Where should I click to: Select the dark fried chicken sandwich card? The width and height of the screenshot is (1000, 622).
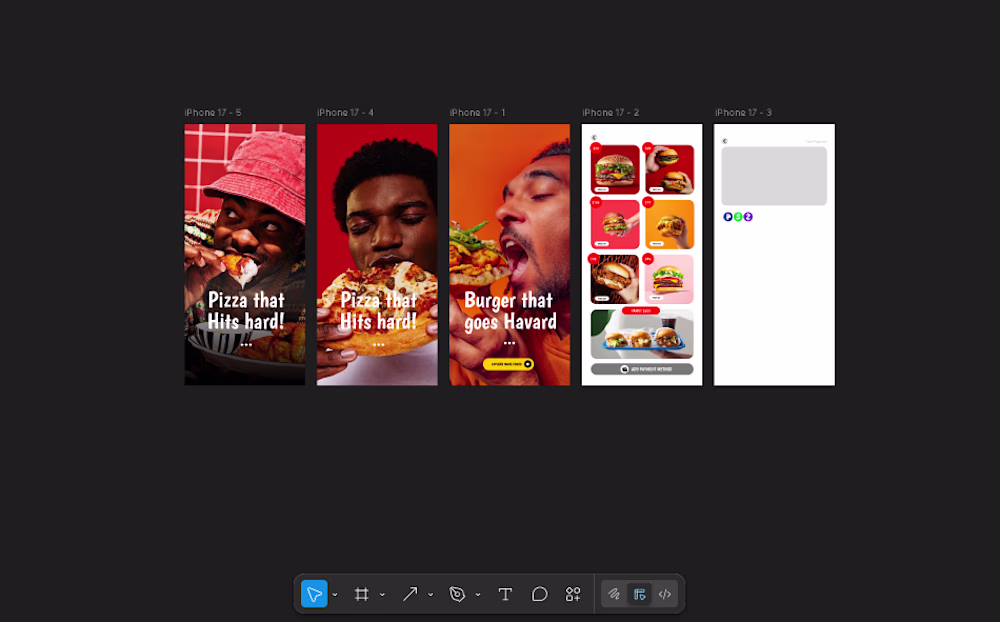(x=615, y=279)
